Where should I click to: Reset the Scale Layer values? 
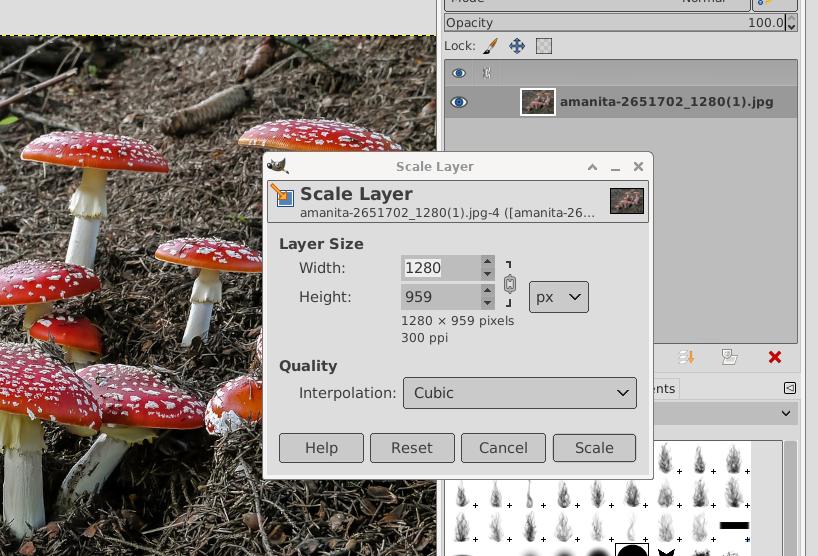[412, 448]
